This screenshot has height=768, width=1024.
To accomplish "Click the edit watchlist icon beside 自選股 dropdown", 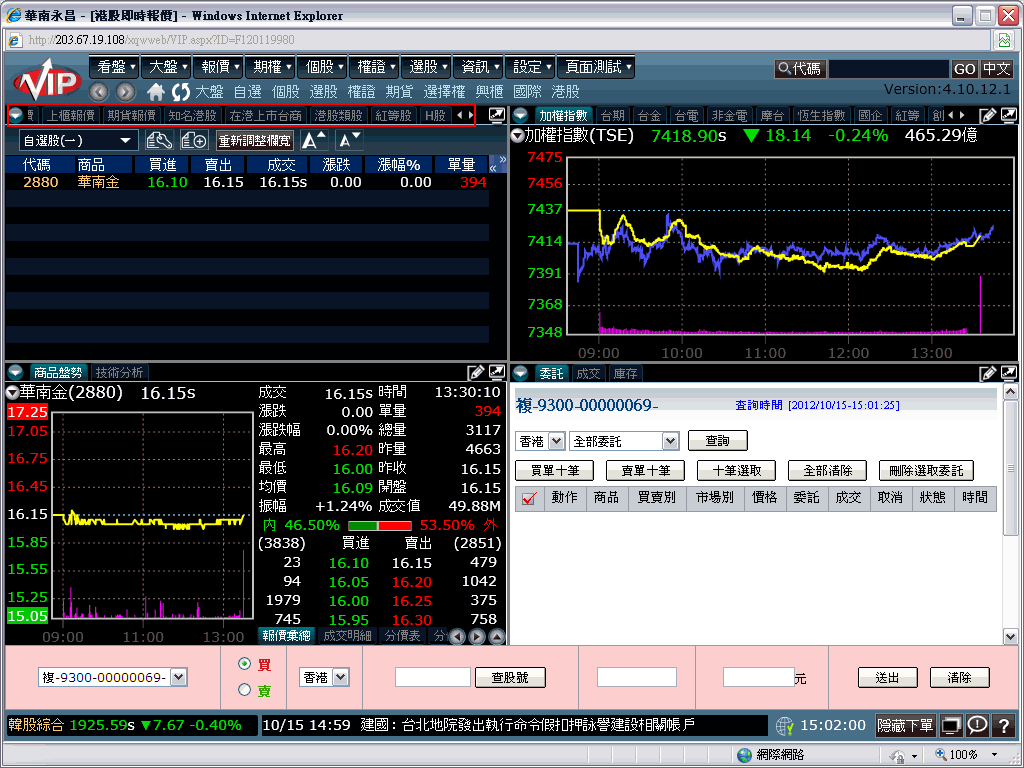I will 160,140.
